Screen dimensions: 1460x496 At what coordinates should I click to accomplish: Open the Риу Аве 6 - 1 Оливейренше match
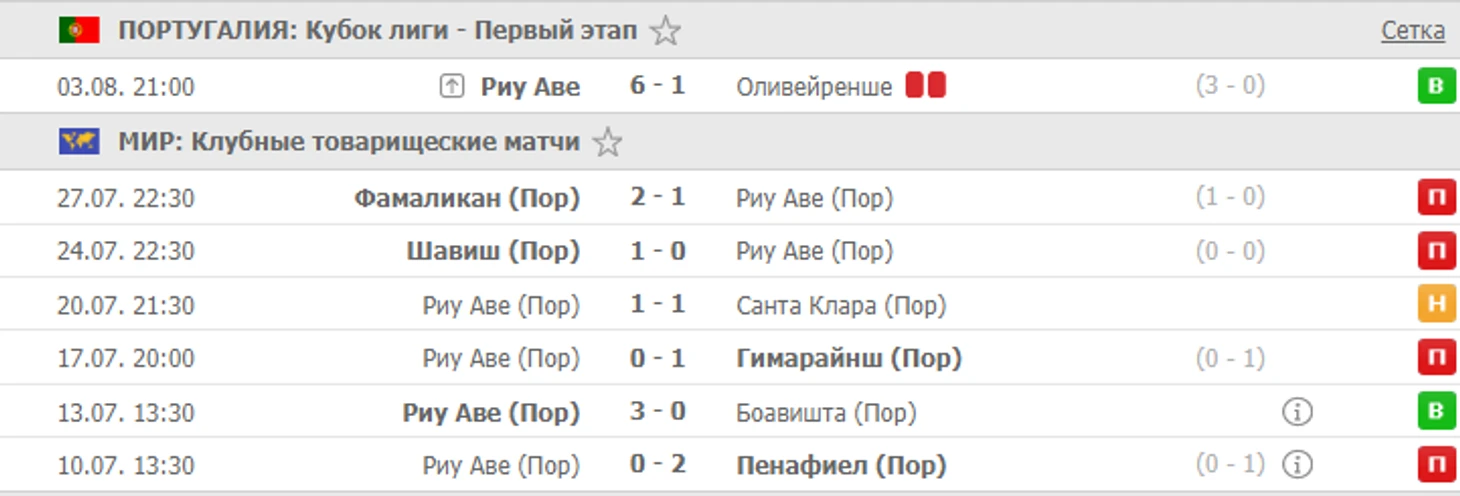(x=730, y=86)
